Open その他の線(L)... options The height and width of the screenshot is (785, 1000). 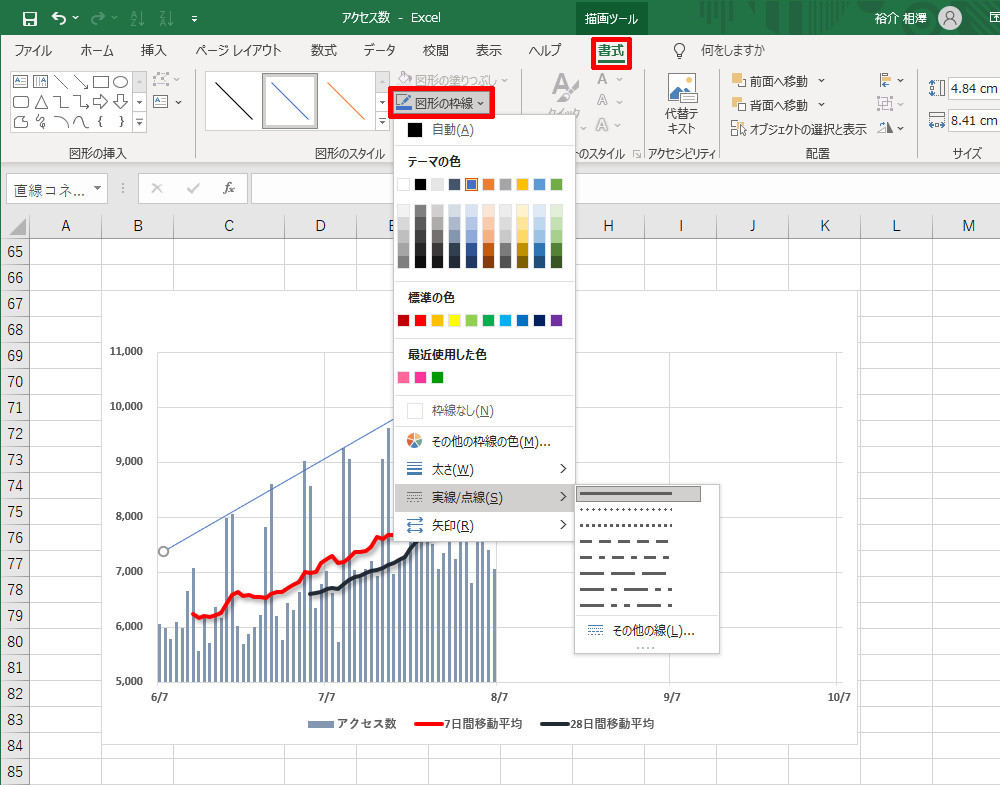pos(647,631)
